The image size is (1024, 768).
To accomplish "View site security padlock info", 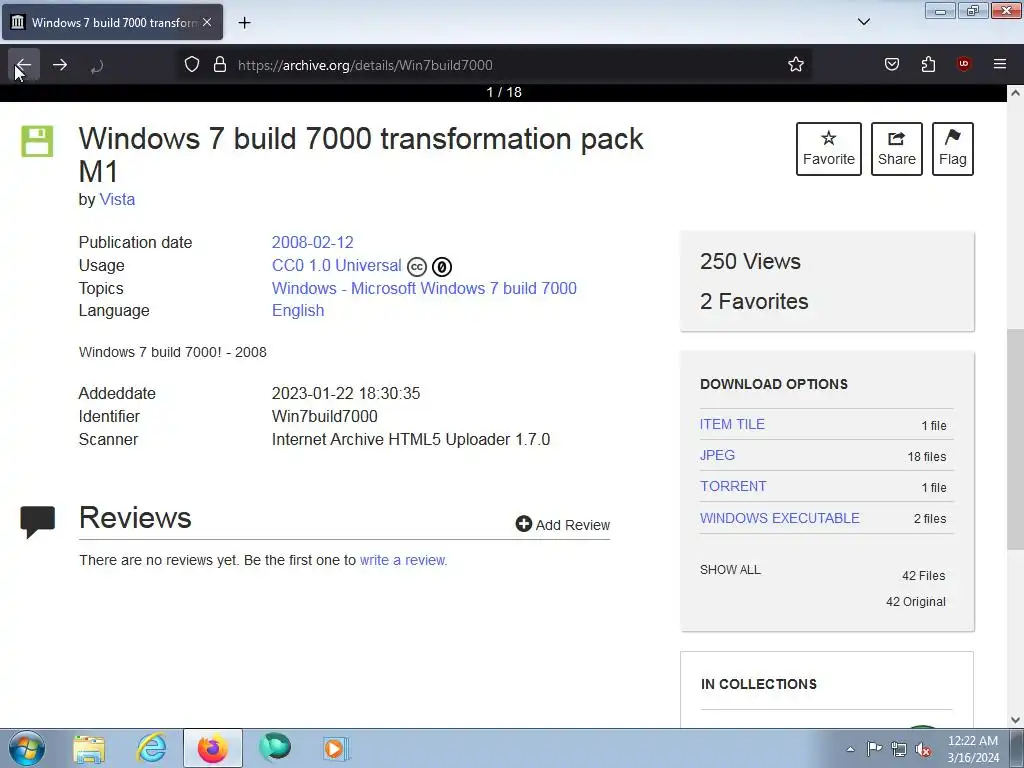I will click(220, 65).
